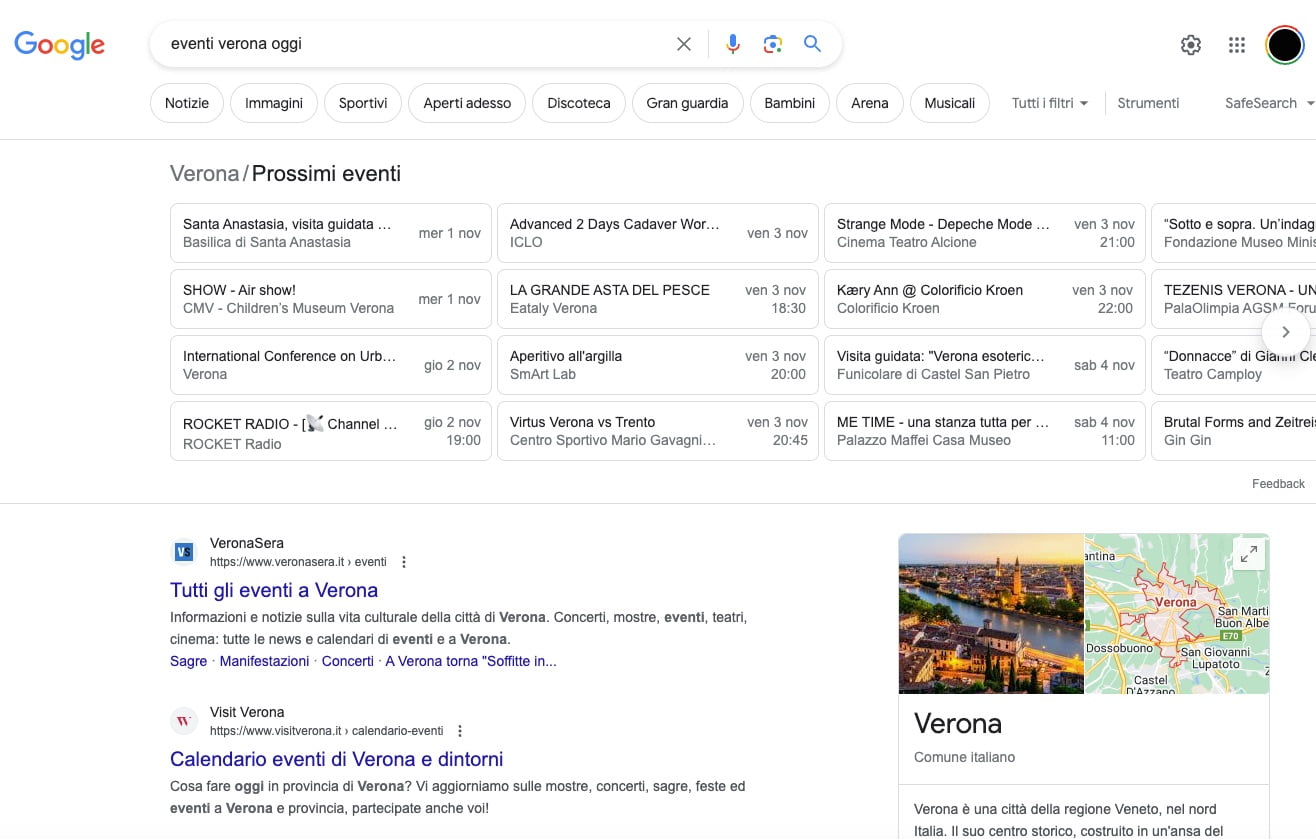Click the Verona map thumbnail
This screenshot has width=1316, height=839.
(1177, 614)
